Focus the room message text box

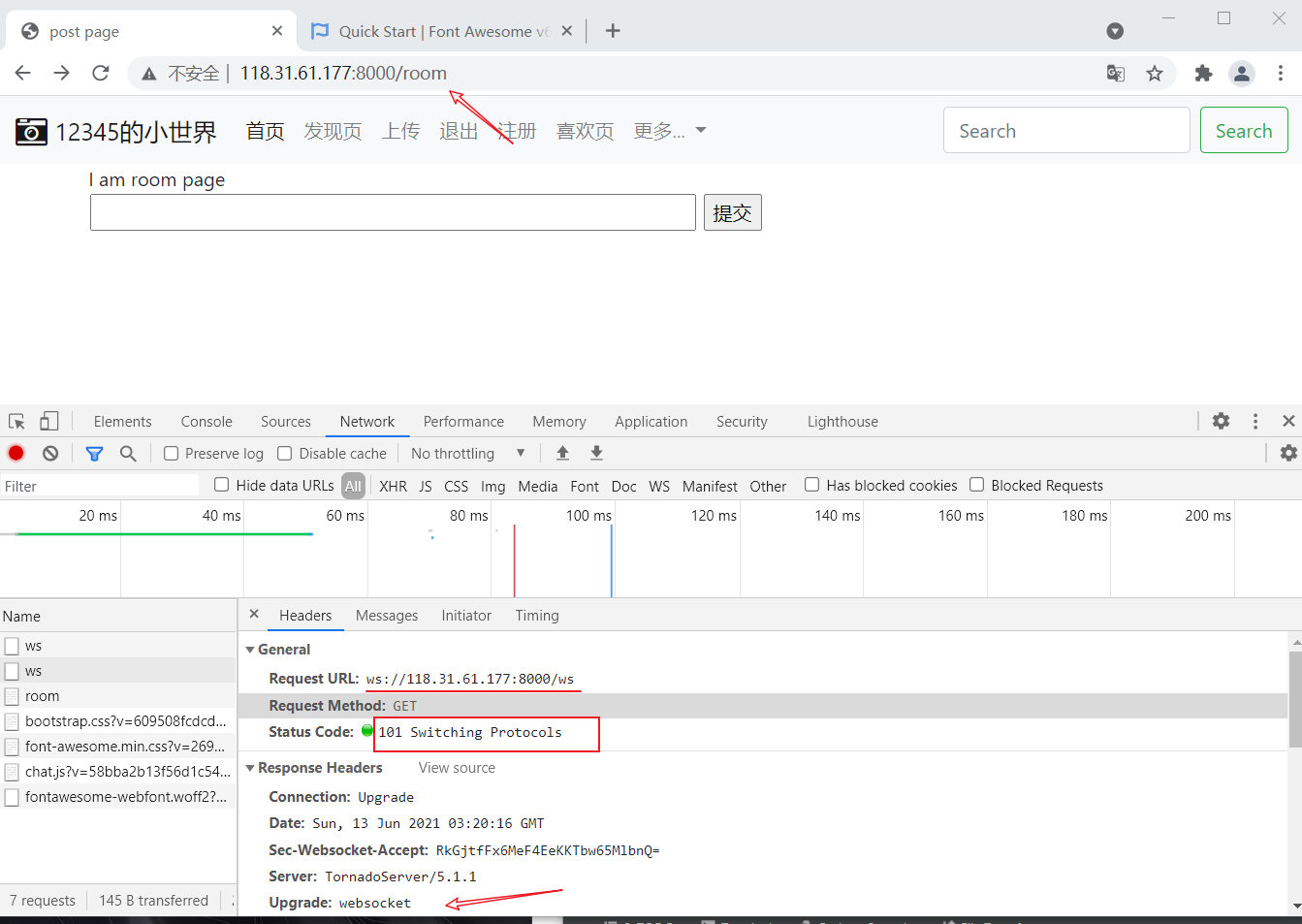pyautogui.click(x=393, y=212)
